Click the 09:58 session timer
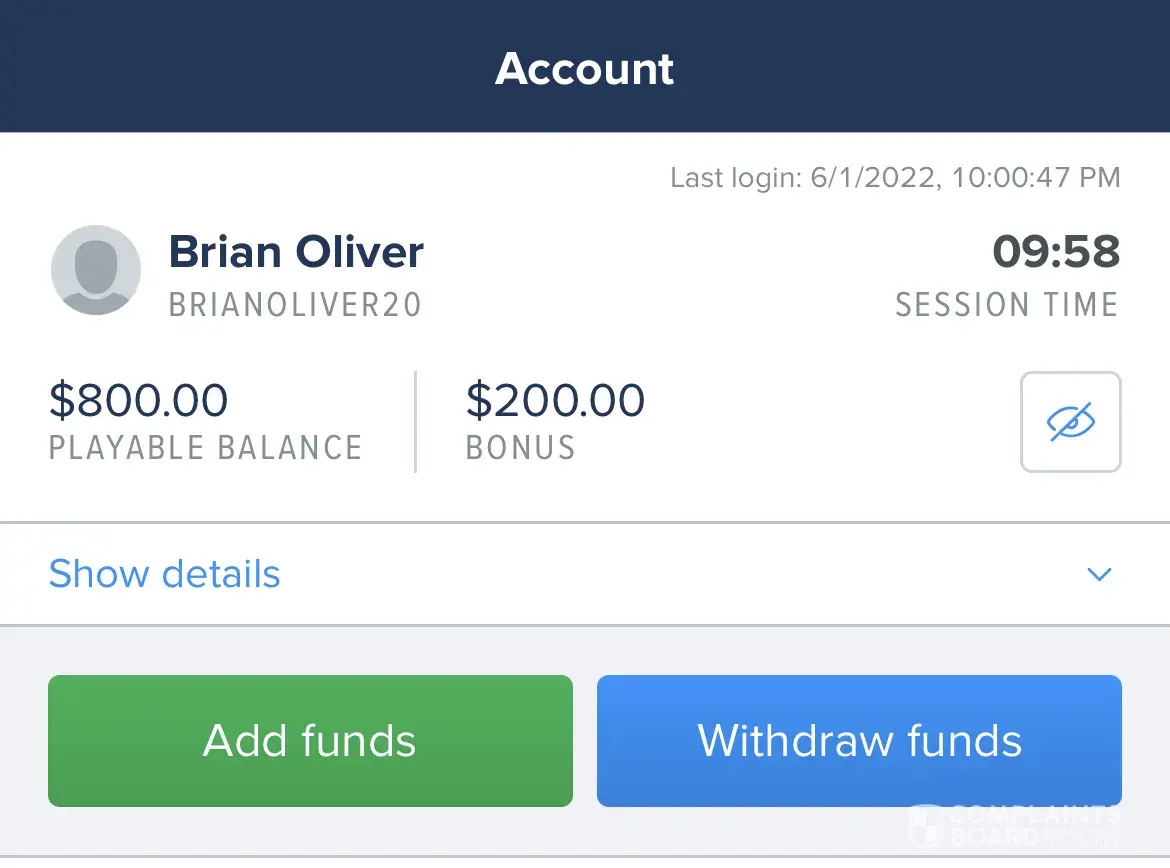The width and height of the screenshot is (1170, 868). (x=1055, y=252)
